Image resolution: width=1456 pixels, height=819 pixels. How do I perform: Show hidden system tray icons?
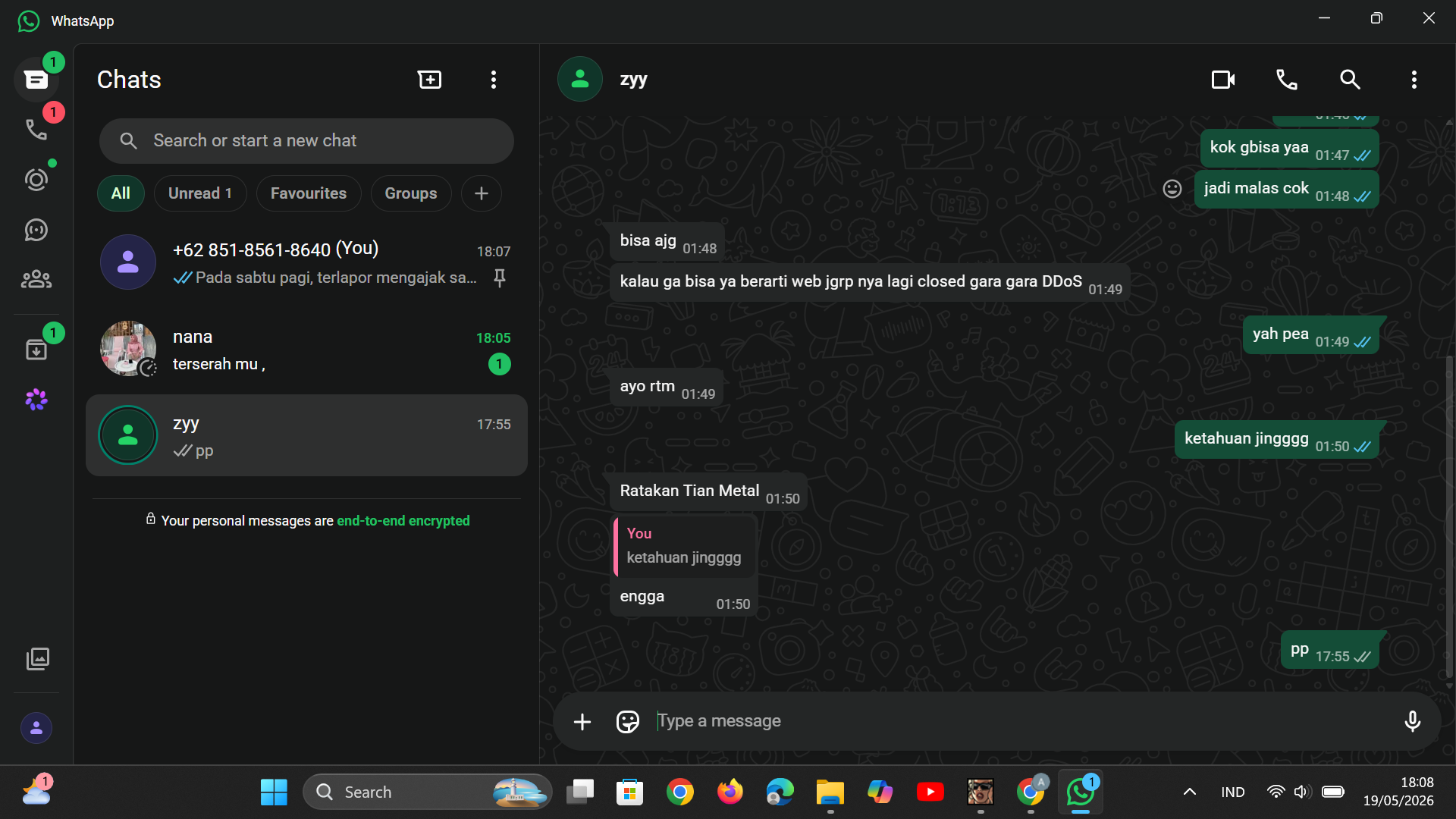click(1190, 792)
